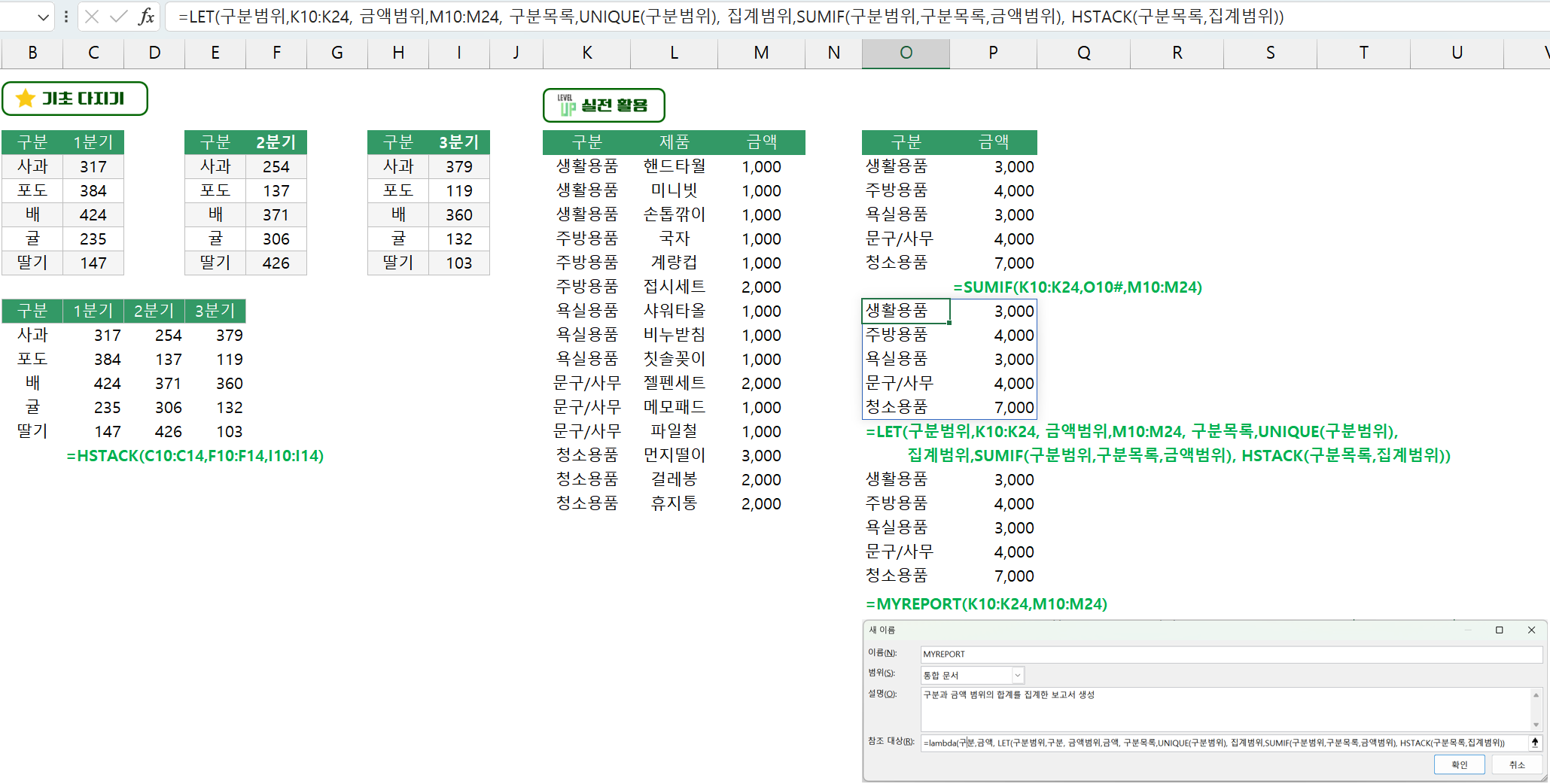Open the 범위 dropdown showing 통합 문서
1550x784 pixels.
click(1017, 675)
